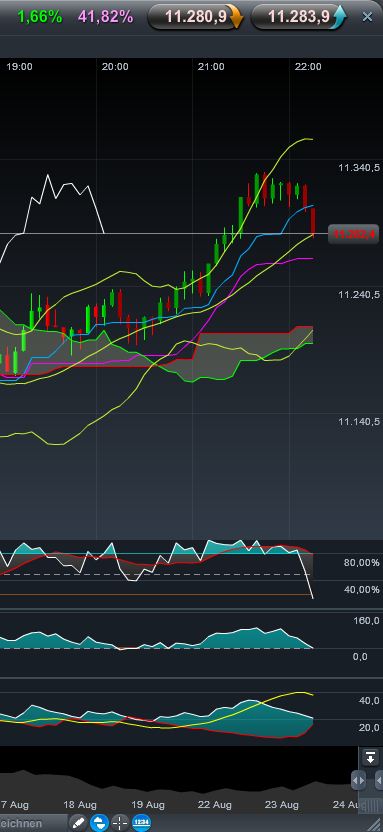Click the 22 Aug date in navigator timeline
This screenshot has height=832, width=383.
pos(214,804)
